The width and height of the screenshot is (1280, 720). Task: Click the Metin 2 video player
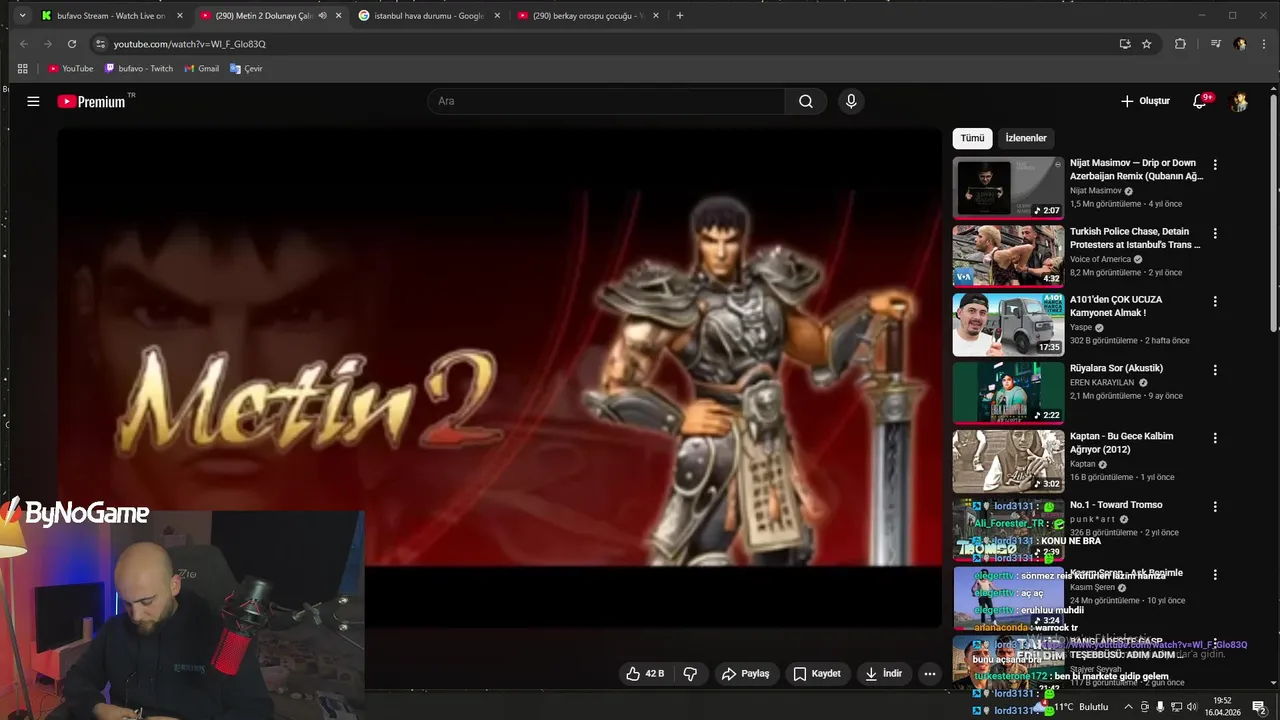[500, 378]
